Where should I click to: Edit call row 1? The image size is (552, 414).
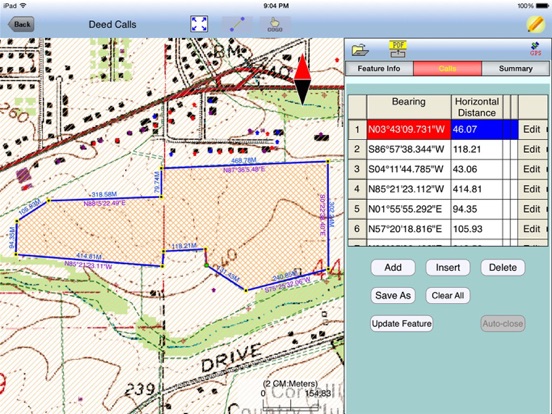click(x=532, y=130)
